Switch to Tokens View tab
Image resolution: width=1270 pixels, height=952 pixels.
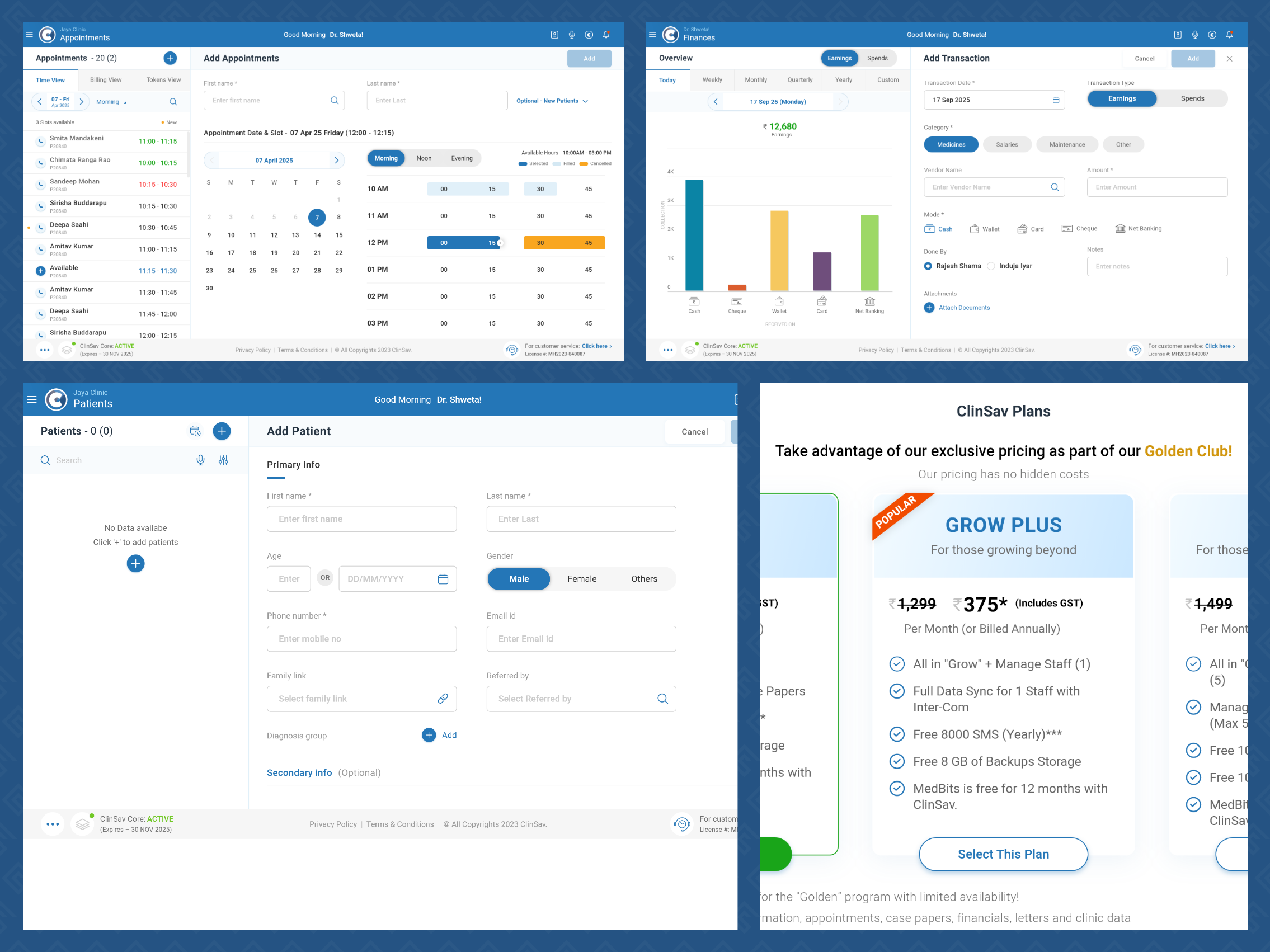163,80
